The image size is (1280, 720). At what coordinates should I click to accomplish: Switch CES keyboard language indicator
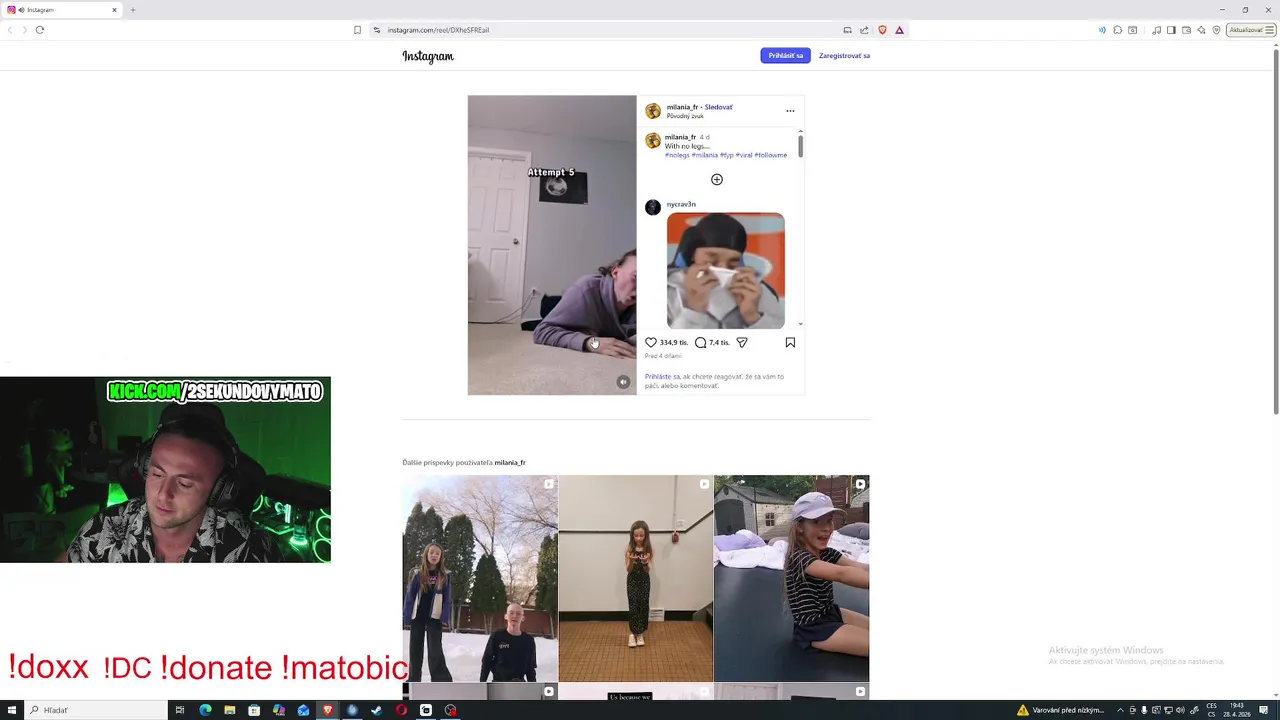(x=1212, y=710)
